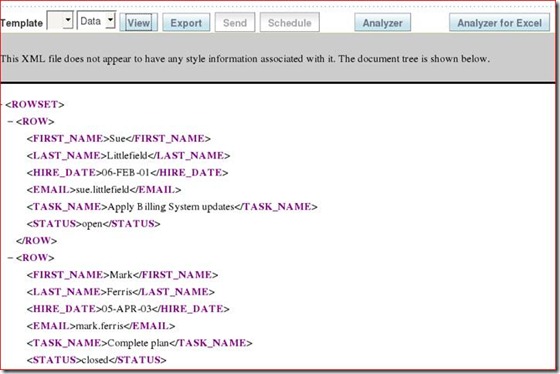Screen dimensions: 560x374
Task: Click the STATUS value closed
Action: (95, 360)
